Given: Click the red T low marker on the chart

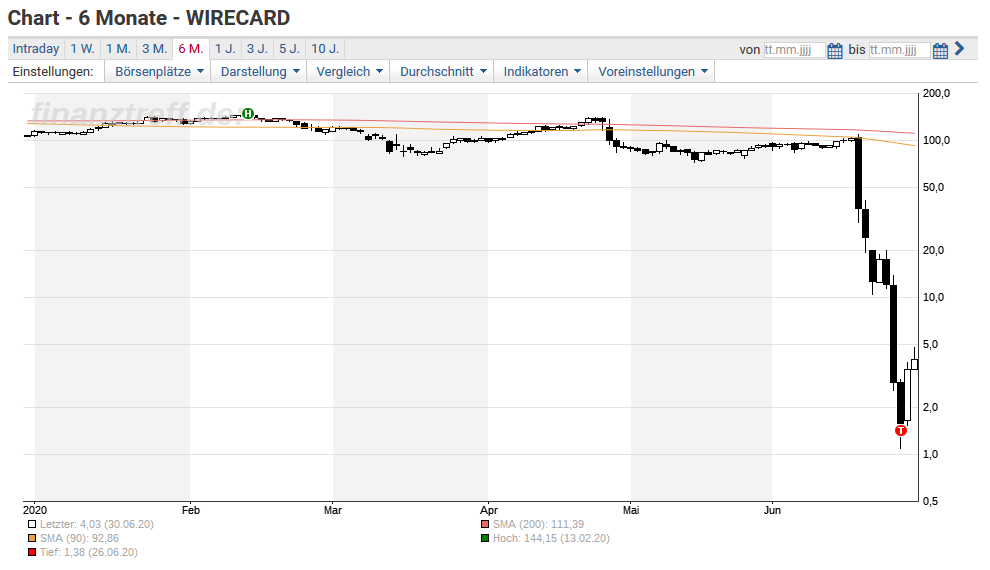Looking at the screenshot, I should (x=901, y=430).
